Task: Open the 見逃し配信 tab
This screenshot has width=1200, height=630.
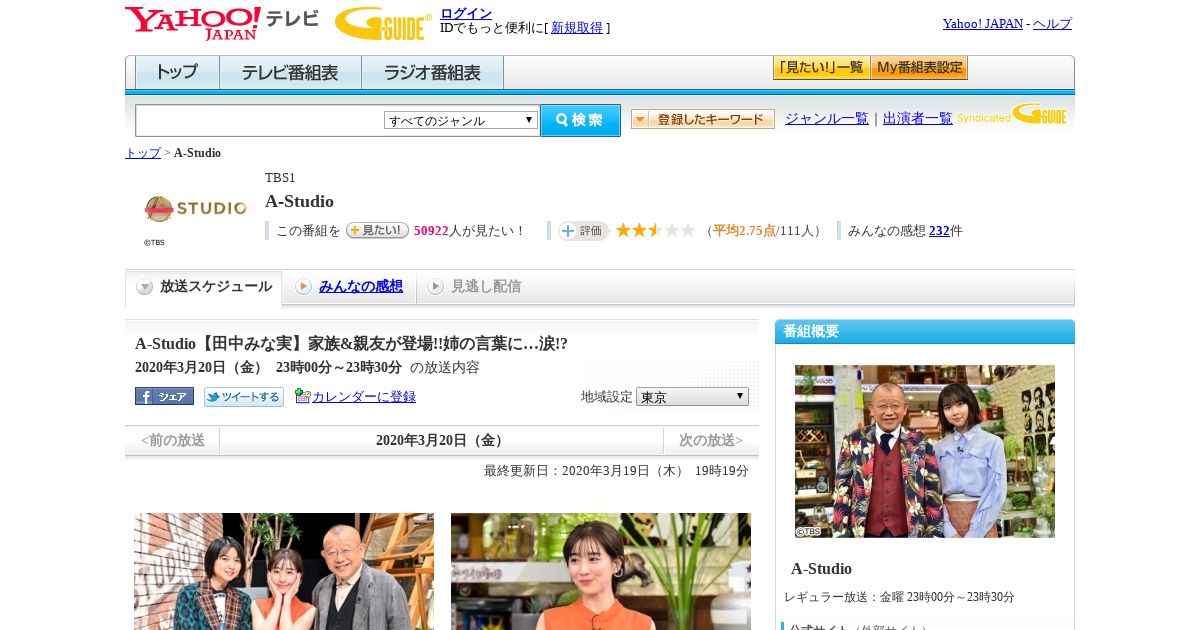Action: point(486,287)
